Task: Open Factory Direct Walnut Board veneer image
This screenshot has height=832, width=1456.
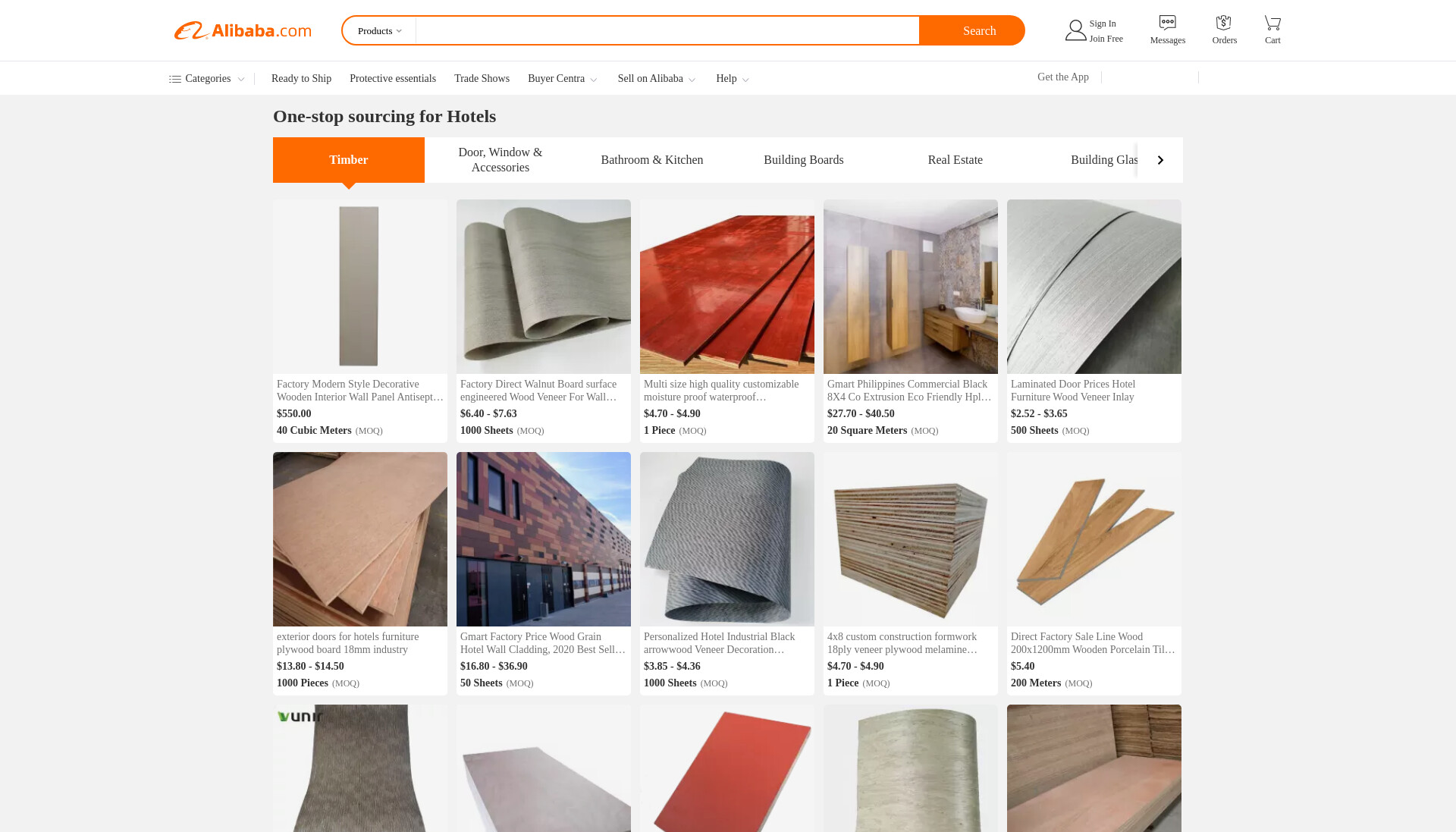Action: coord(544,287)
